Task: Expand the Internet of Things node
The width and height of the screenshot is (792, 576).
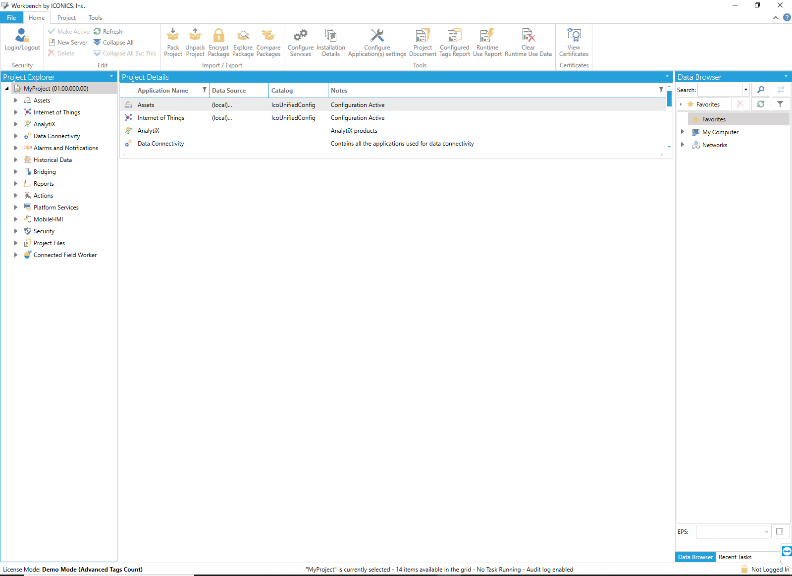Action: pos(16,112)
